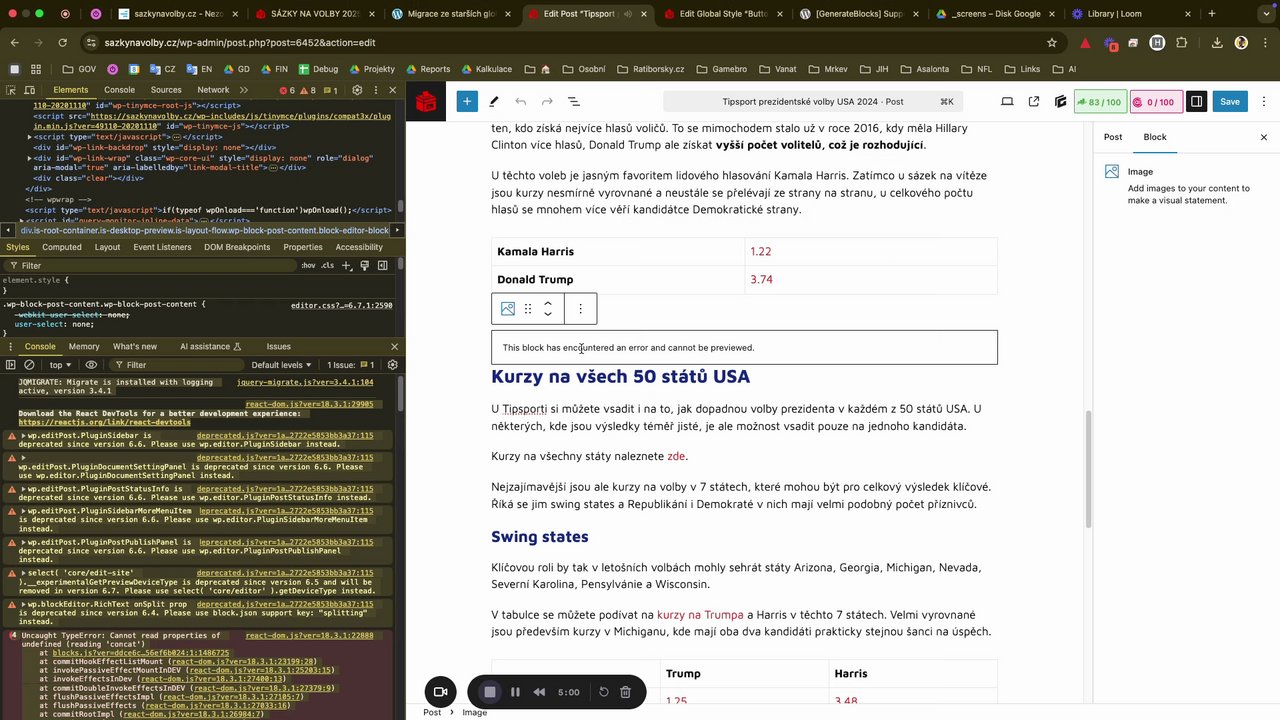The width and height of the screenshot is (1280, 720).
Task: Open block toolbar three-dot options
Action: (580, 309)
